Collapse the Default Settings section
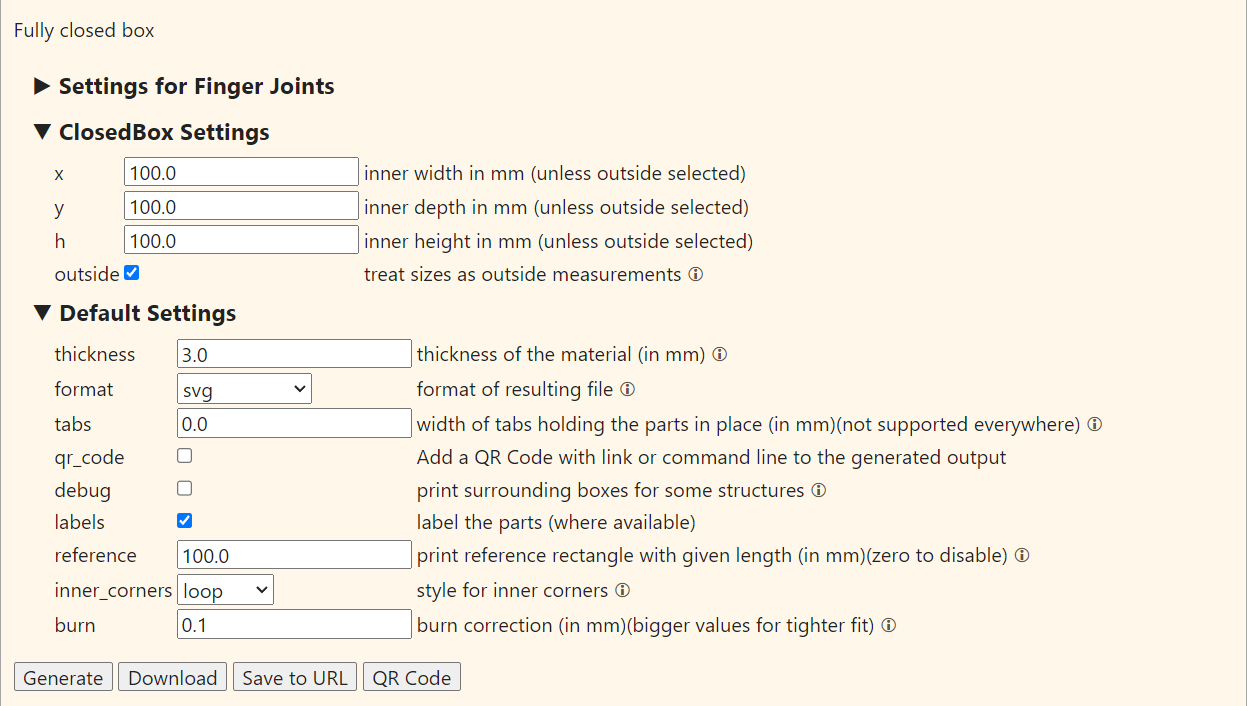1247x706 pixels. 135,313
